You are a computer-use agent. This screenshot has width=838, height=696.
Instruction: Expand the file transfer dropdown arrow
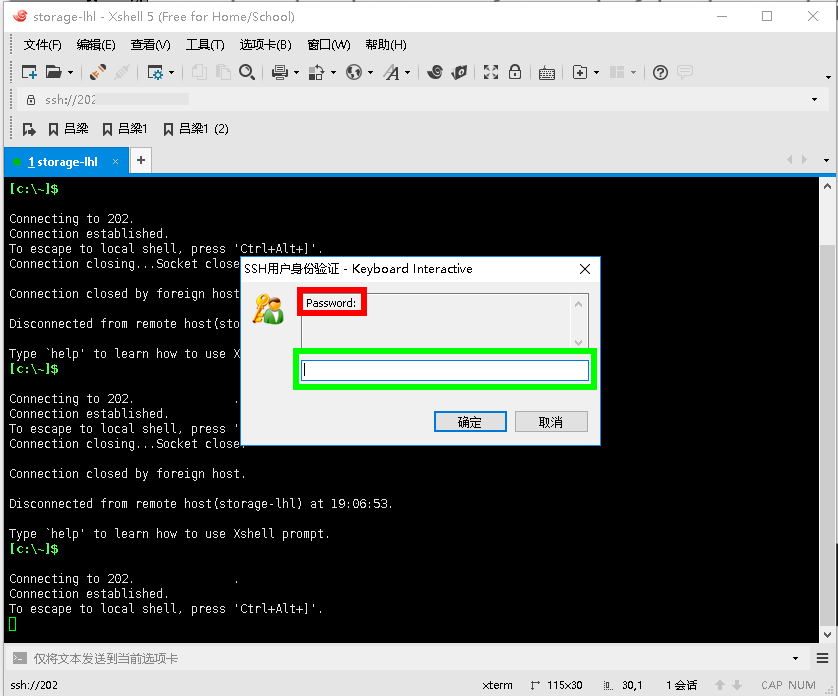(x=333, y=73)
